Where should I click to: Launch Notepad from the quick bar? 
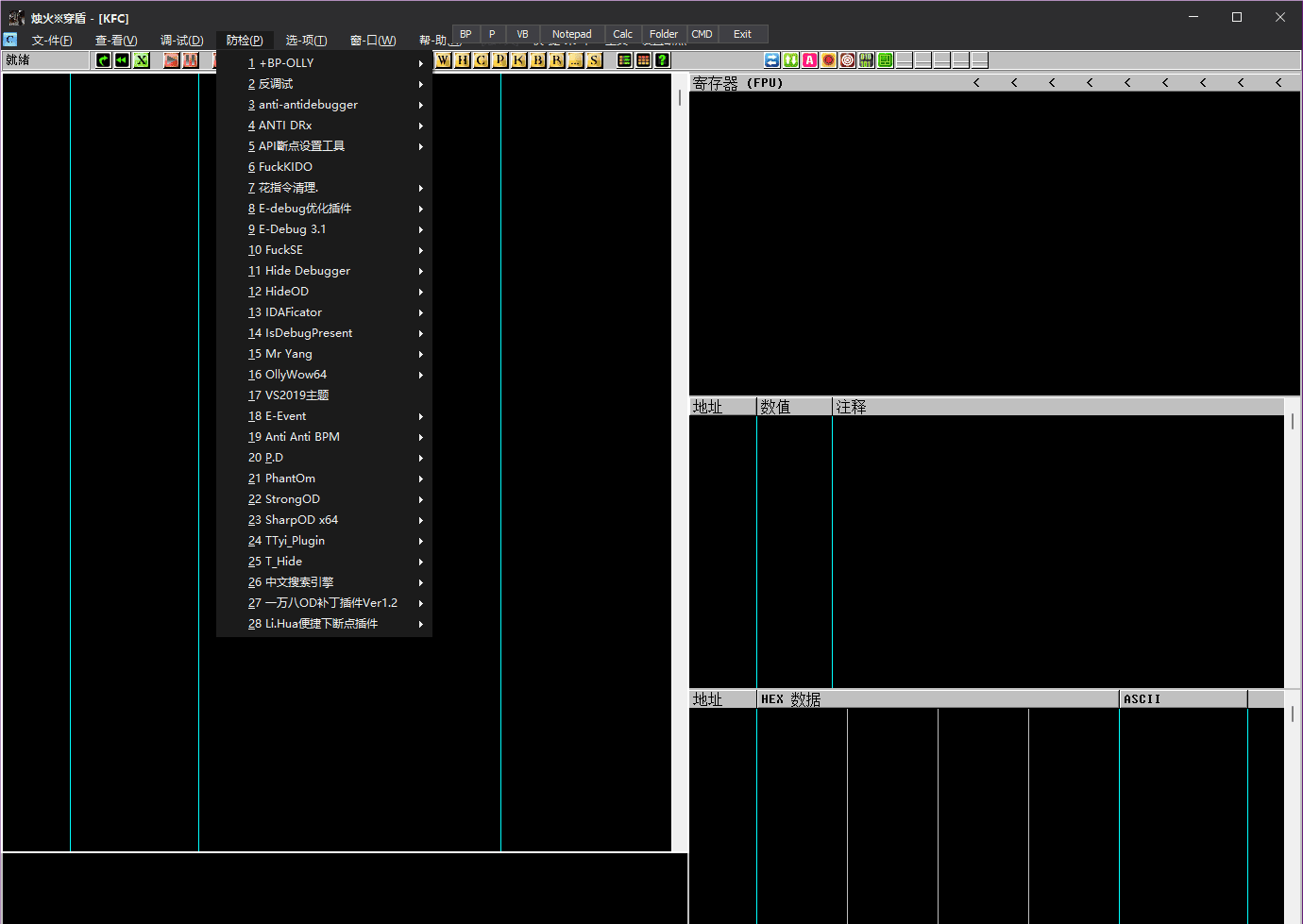tap(571, 34)
